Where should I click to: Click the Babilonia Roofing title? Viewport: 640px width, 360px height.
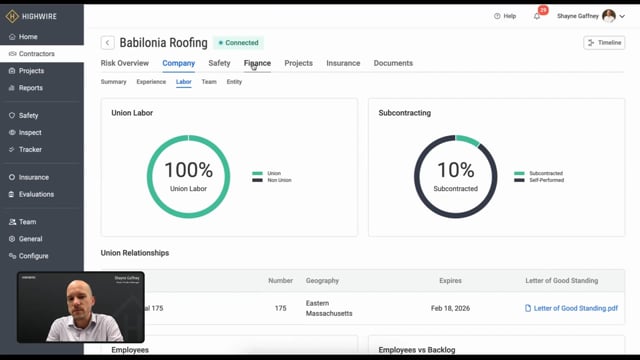(x=163, y=42)
